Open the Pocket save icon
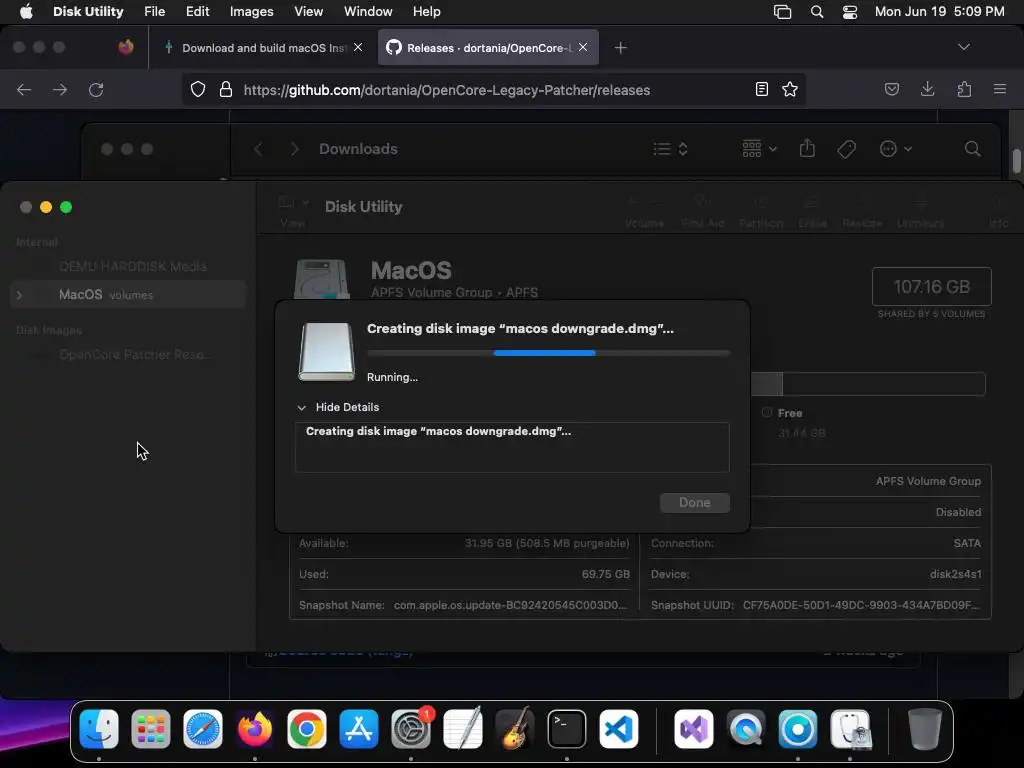Screen dimensions: 1024x768 point(891,89)
